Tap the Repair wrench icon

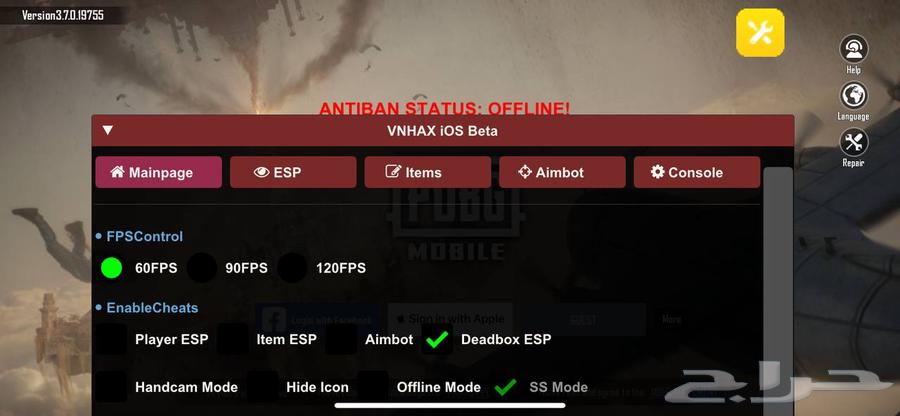(x=854, y=142)
